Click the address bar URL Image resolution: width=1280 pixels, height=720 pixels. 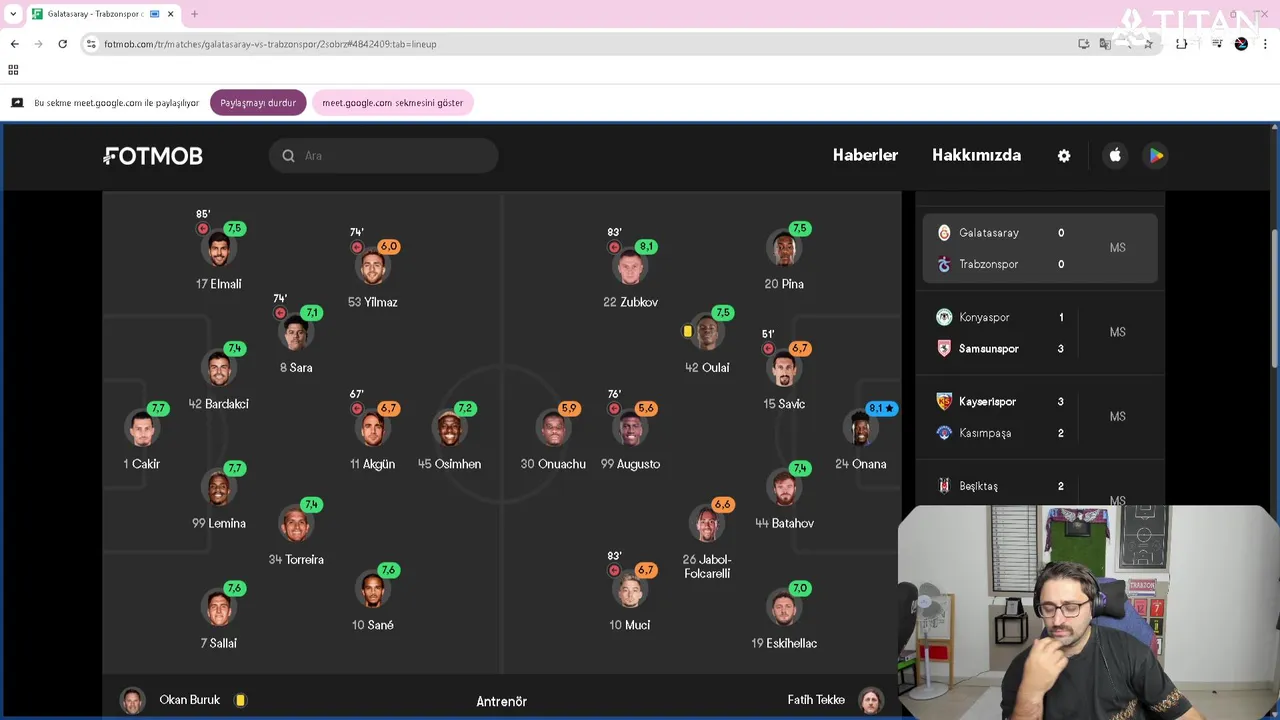point(270,44)
